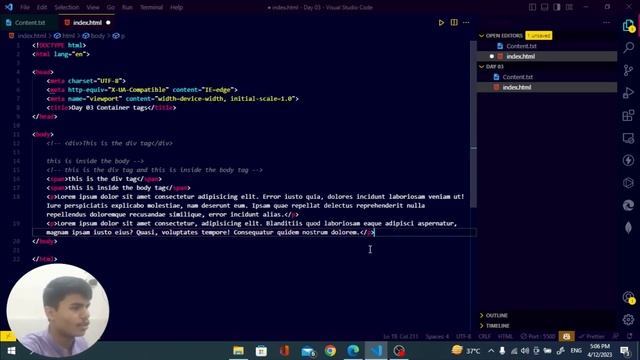Toggle secondary side bar layout icon
Screen dimensions: 640x360
point(557,7)
